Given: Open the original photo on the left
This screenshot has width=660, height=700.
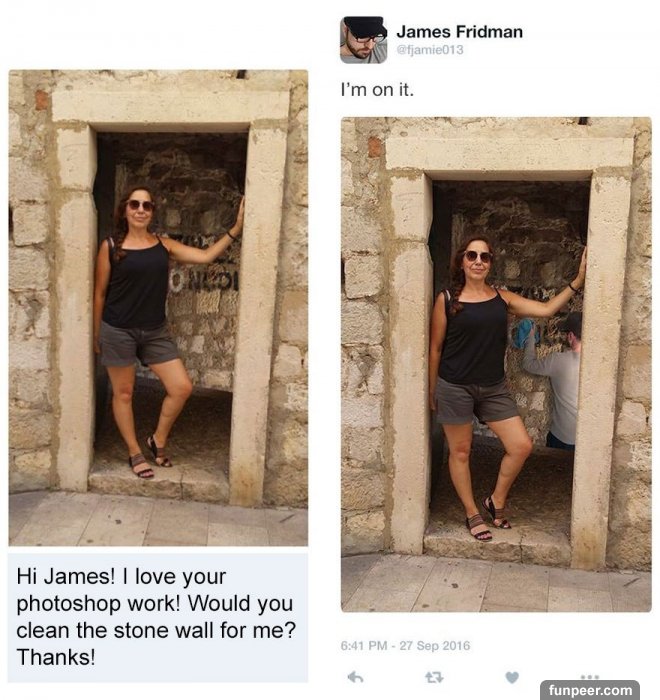Looking at the screenshot, I should pos(158,308).
